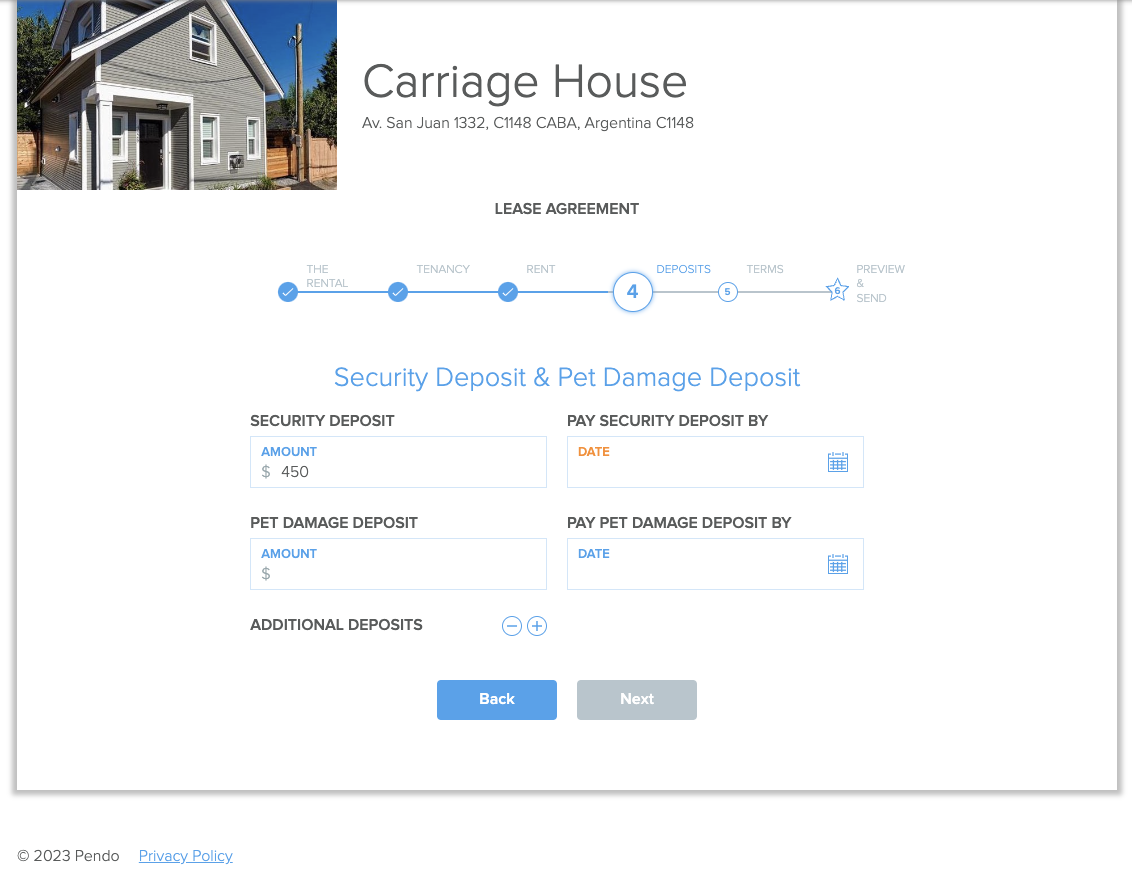
Task: Focus the pet damage deposit amount field
Action: (x=399, y=564)
